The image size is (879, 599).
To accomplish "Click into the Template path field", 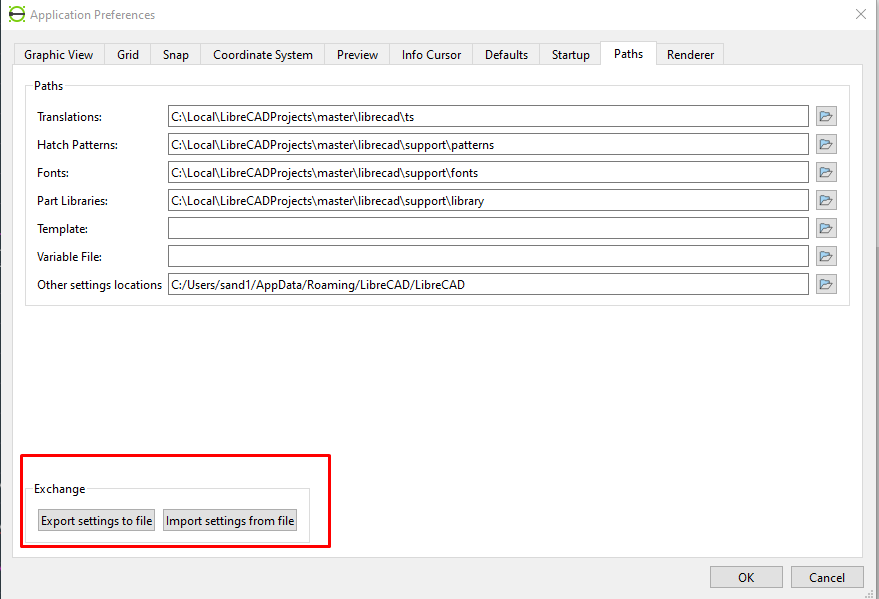I will click(x=488, y=229).
